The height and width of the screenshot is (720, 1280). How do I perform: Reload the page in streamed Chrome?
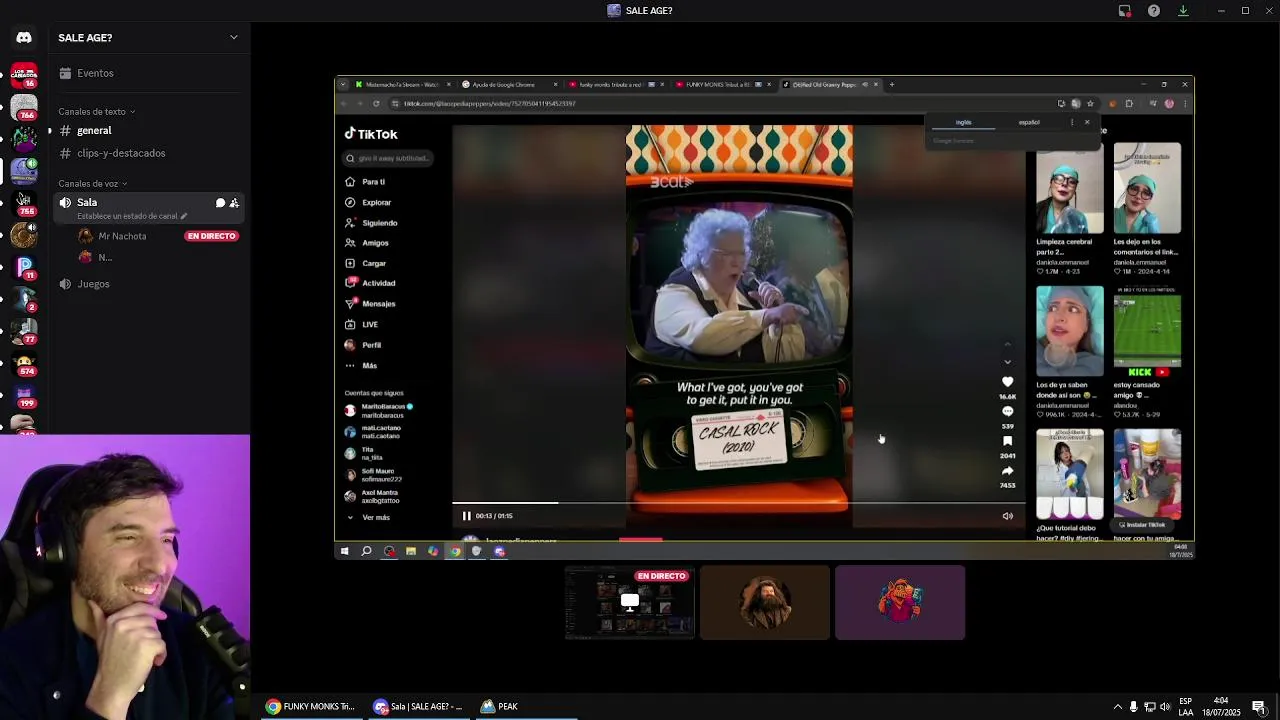pos(376,104)
